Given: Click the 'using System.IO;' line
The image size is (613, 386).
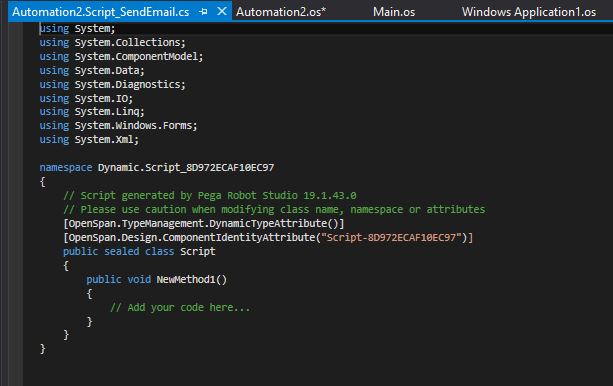Looking at the screenshot, I should [86, 98].
